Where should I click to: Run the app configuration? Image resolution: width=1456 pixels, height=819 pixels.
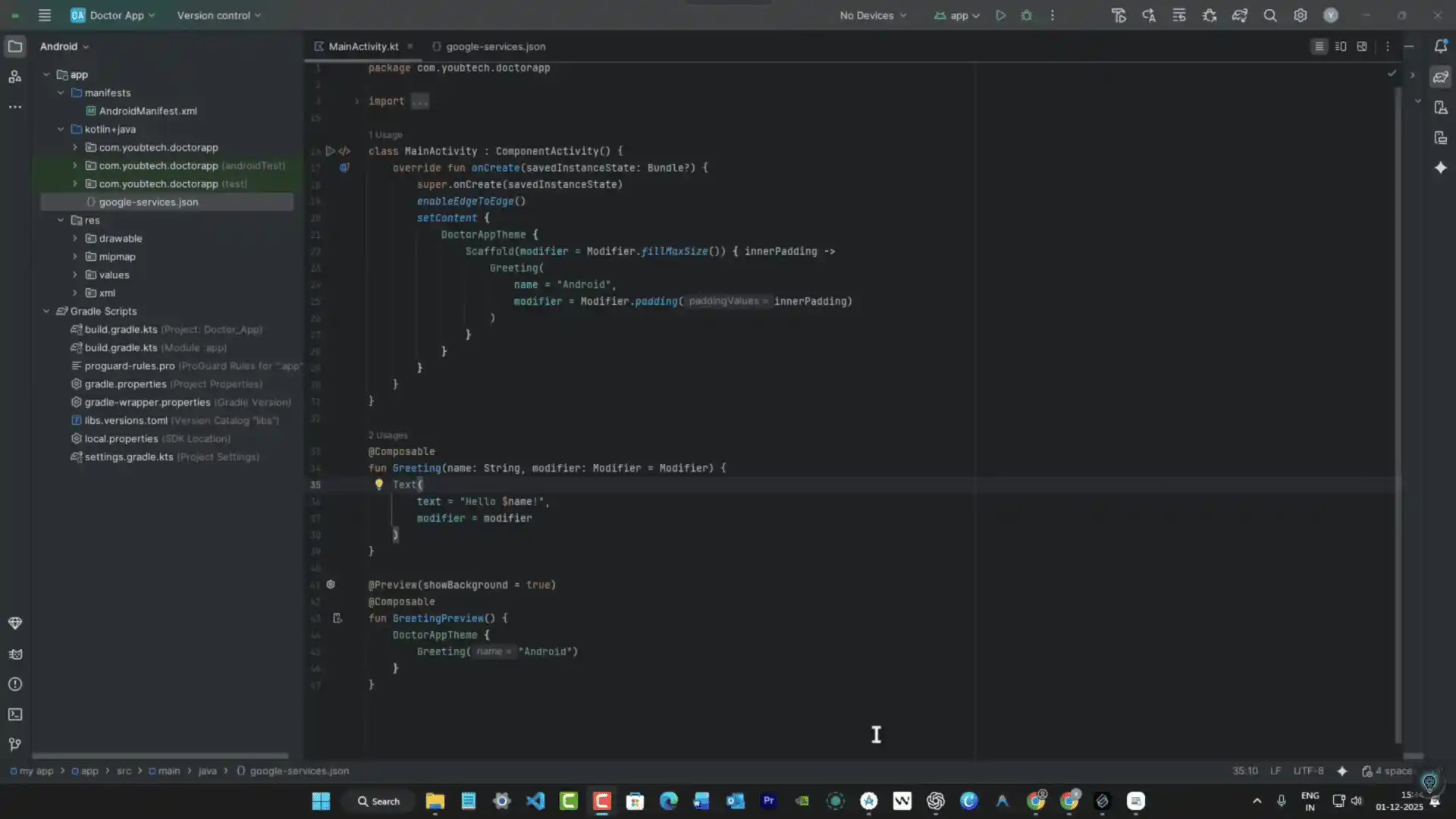point(1001,15)
